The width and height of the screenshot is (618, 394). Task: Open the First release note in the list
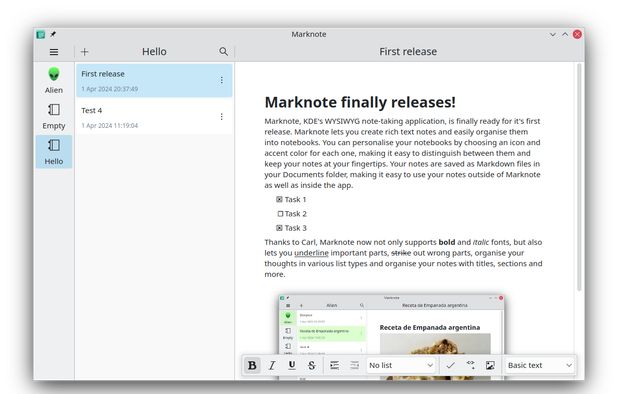point(154,80)
